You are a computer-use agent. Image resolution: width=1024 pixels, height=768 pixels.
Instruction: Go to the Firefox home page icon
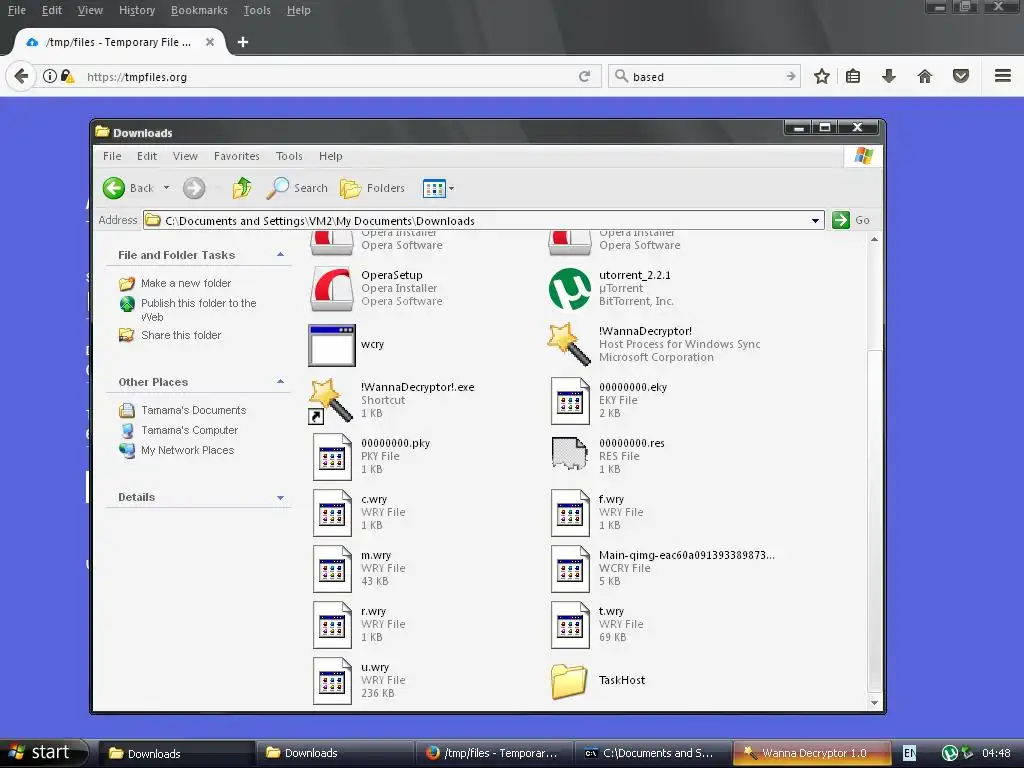point(925,76)
